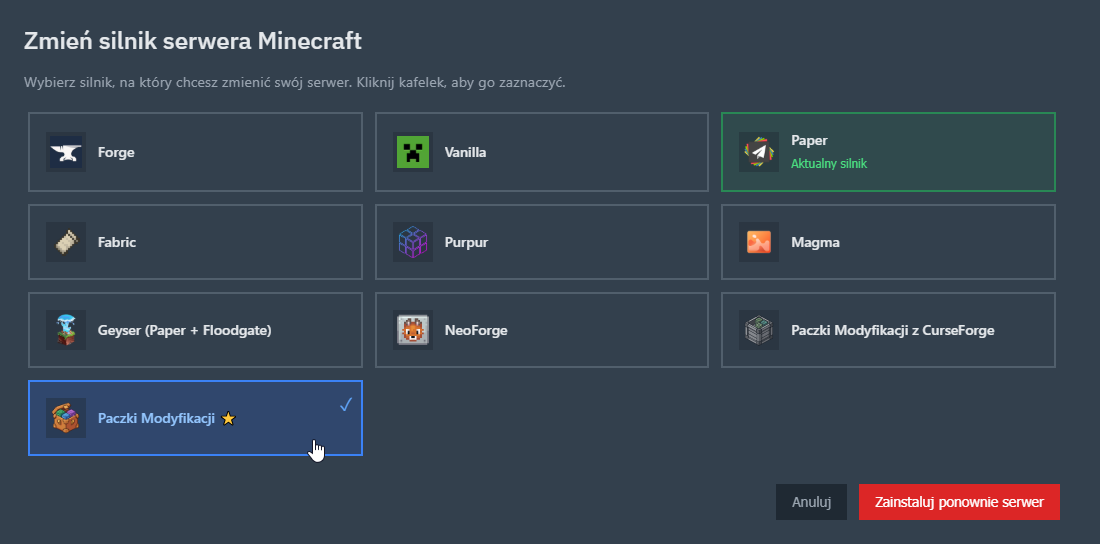Click the Paczki Modyfikacji chest icon

click(x=66, y=418)
